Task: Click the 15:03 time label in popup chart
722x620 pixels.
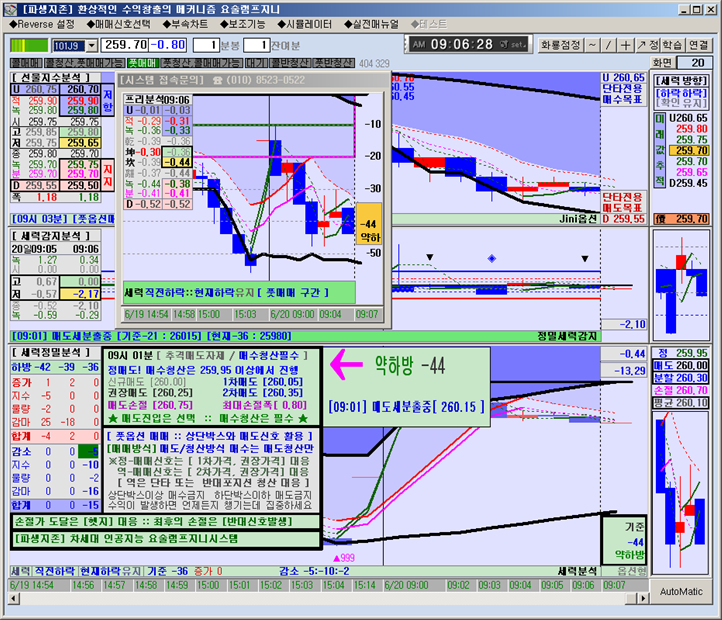Action: (x=245, y=315)
